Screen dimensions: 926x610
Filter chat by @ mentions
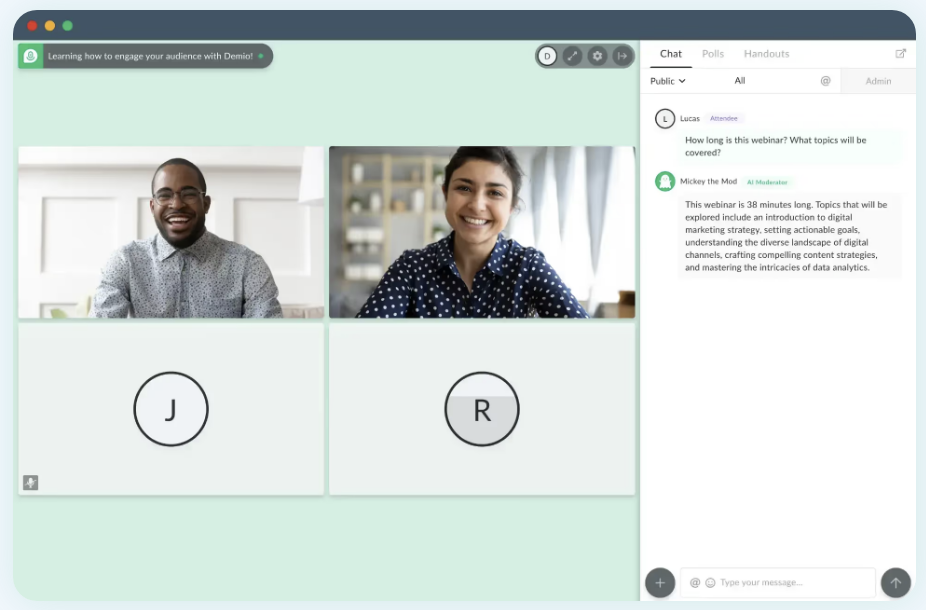(825, 81)
